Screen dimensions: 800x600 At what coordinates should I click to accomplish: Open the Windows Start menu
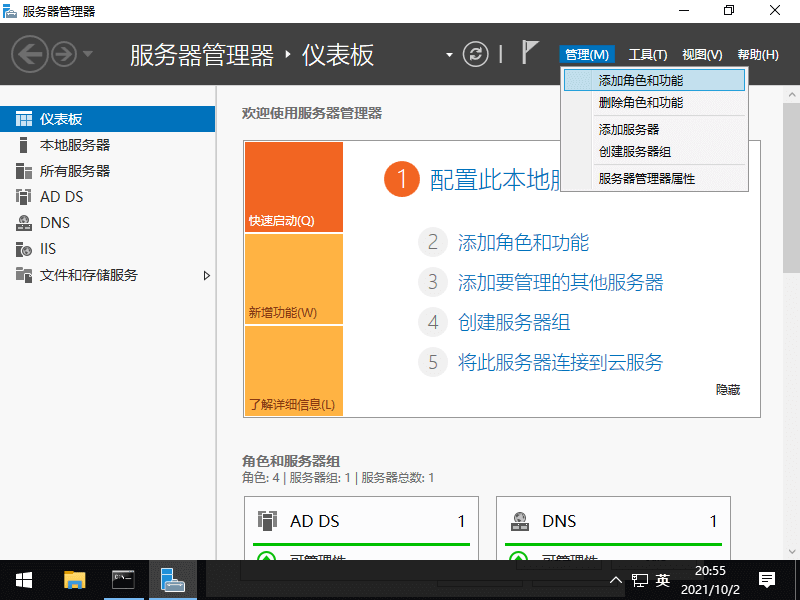[23, 580]
